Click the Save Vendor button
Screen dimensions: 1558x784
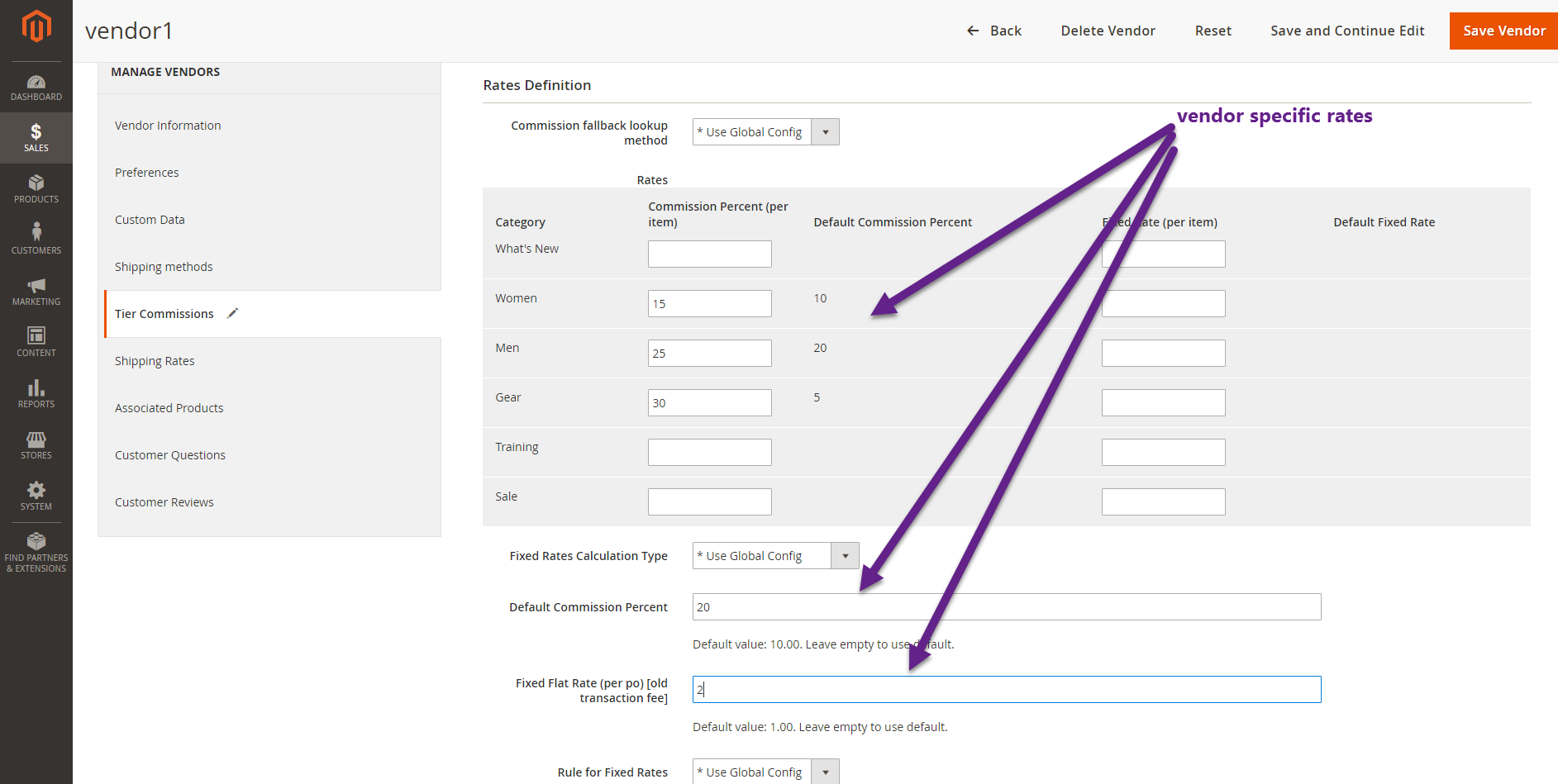click(1503, 31)
